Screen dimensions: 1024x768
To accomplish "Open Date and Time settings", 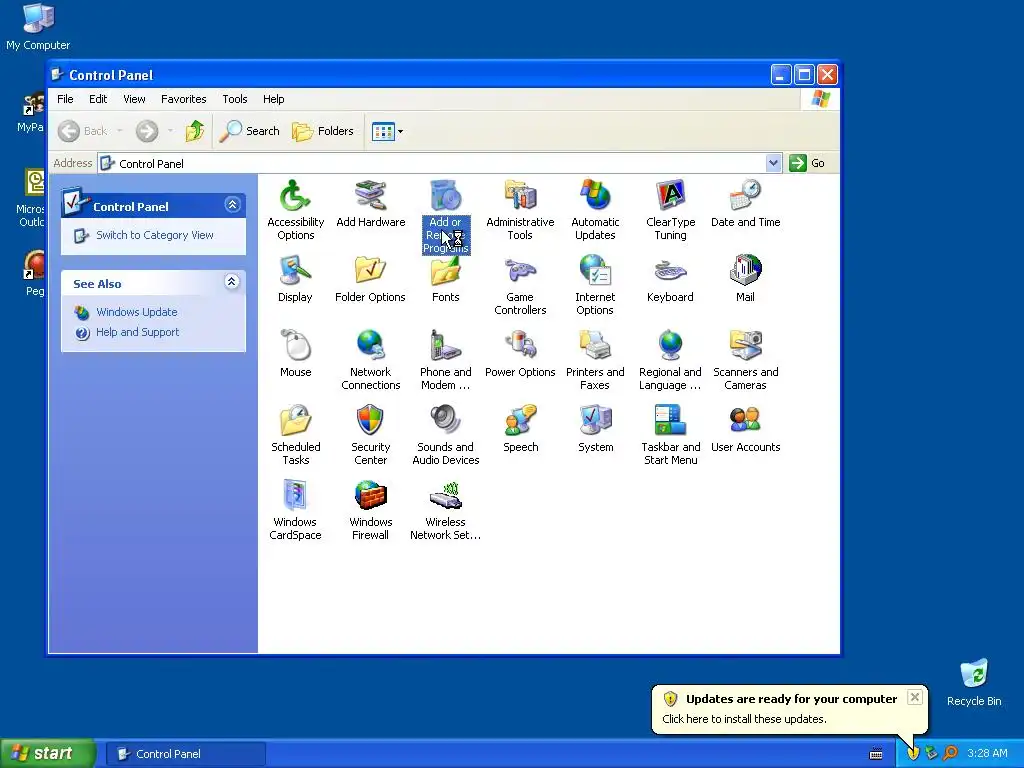I will 745,204.
